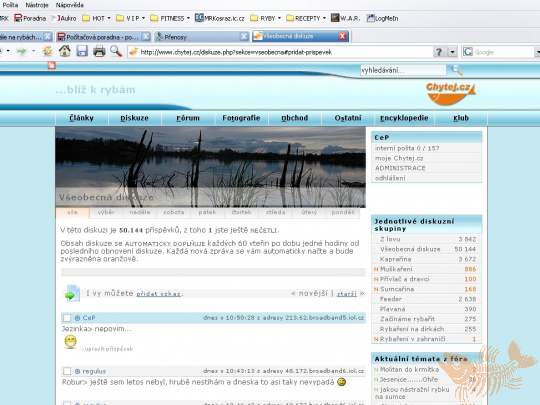Click the vyhledávání search field
The image size is (540, 405).
(x=403, y=70)
